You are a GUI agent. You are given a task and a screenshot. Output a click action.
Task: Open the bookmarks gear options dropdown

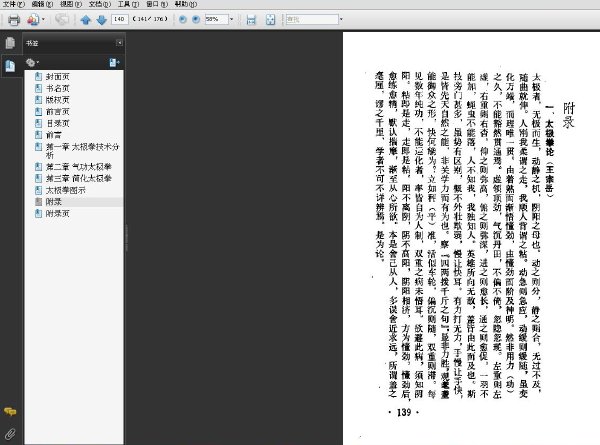(32, 62)
